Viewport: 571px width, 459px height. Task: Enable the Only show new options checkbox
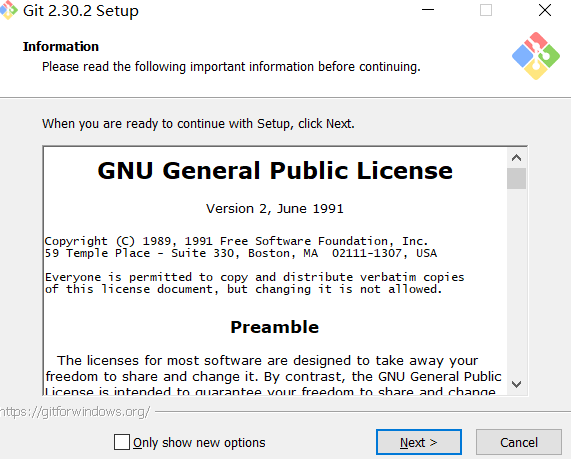point(122,442)
